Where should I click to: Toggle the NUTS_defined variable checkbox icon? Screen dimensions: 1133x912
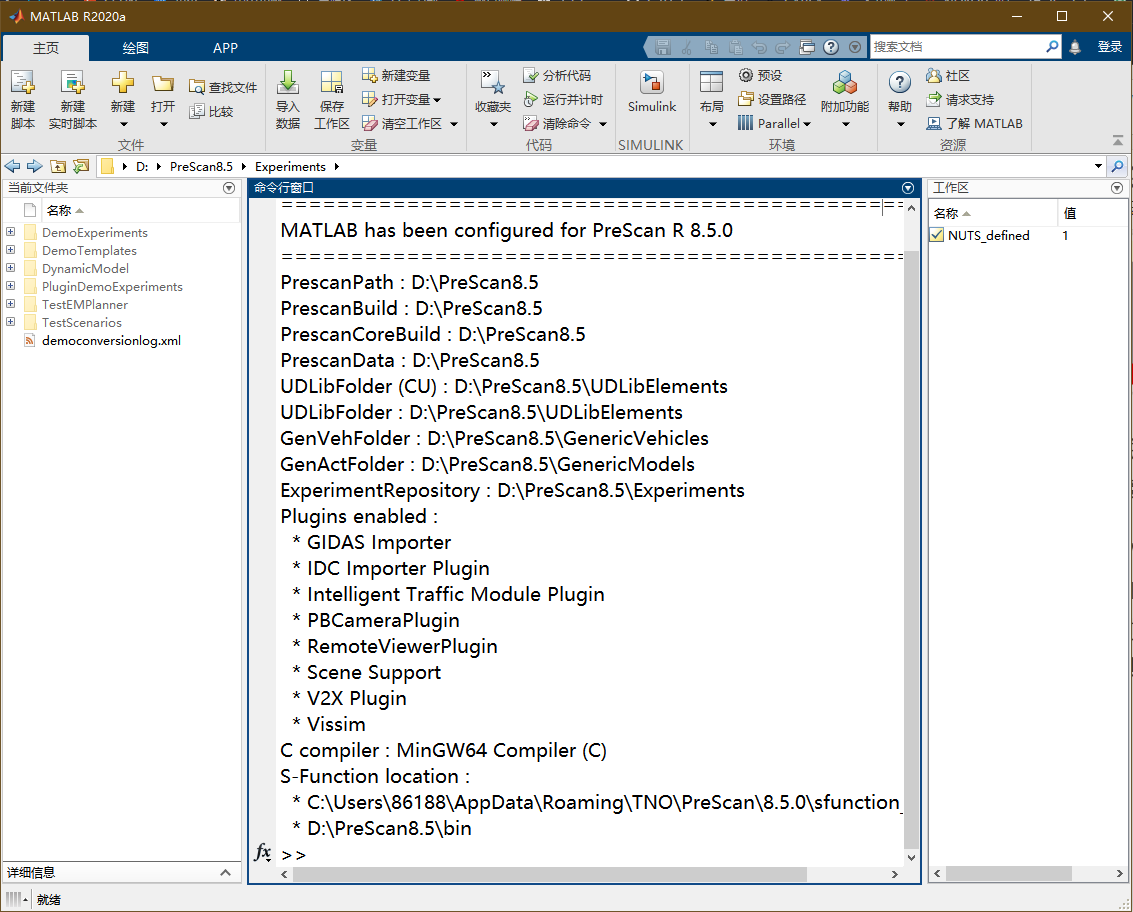tap(936, 235)
